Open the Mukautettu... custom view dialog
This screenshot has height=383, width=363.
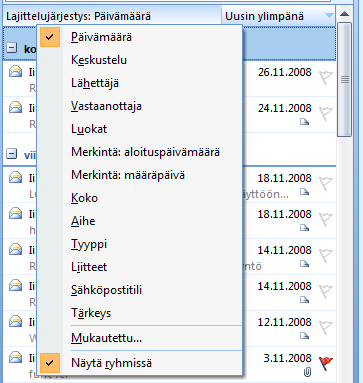pyautogui.click(x=139, y=338)
